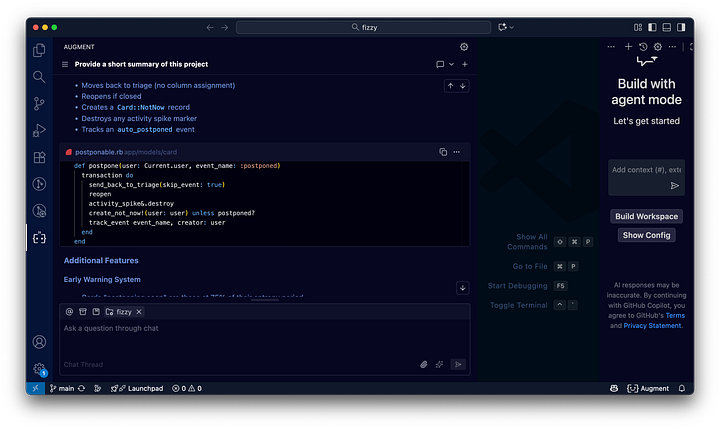Attach a file with the paperclip icon
720x429 pixels.
tap(424, 365)
